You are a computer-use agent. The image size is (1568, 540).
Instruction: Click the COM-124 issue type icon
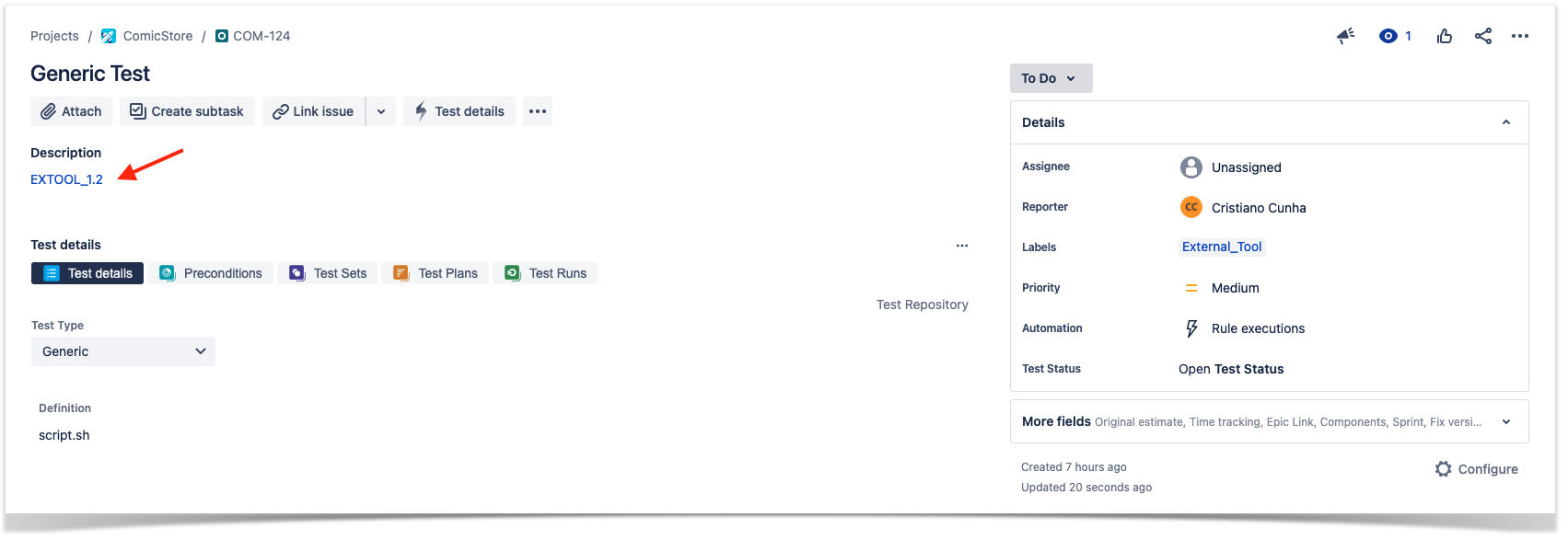(x=222, y=36)
